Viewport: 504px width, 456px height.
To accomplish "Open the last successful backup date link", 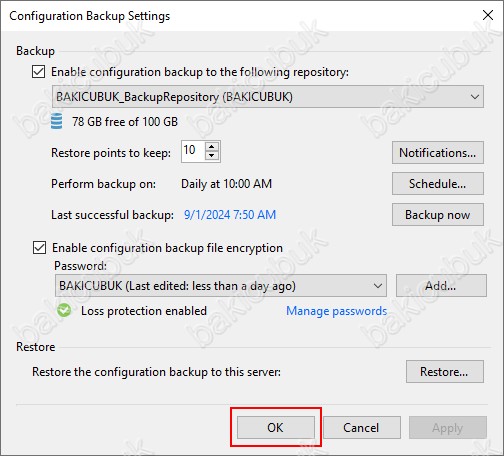I will coord(230,215).
